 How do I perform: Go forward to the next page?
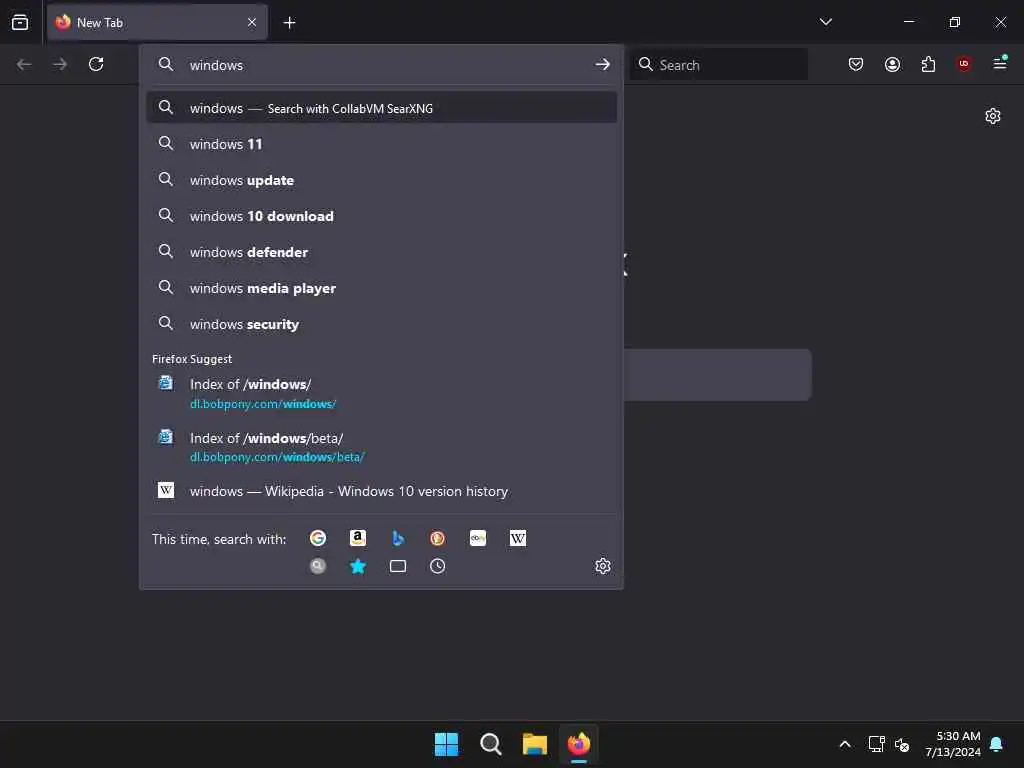[60, 64]
